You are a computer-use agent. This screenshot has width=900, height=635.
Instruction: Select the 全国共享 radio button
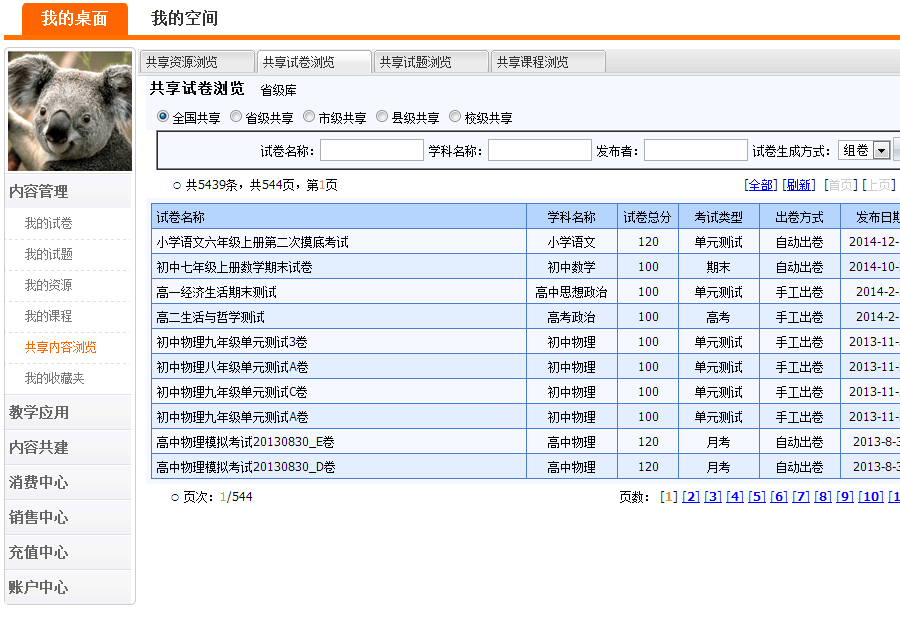click(163, 117)
